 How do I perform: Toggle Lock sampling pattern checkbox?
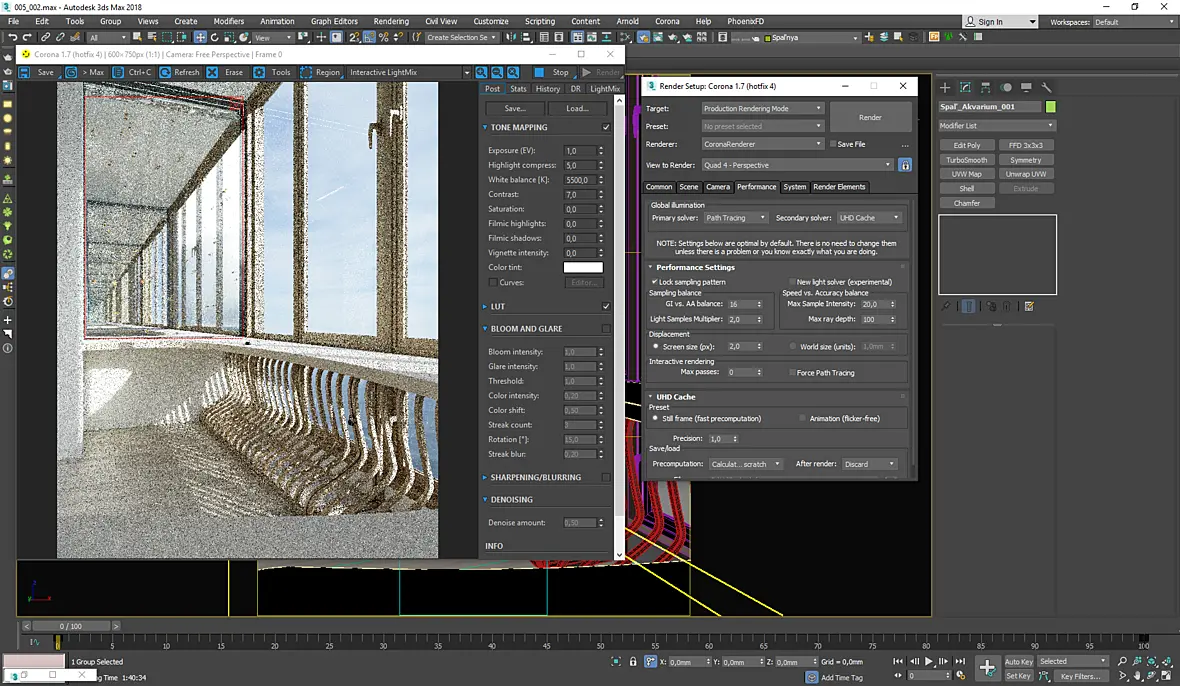(654, 281)
